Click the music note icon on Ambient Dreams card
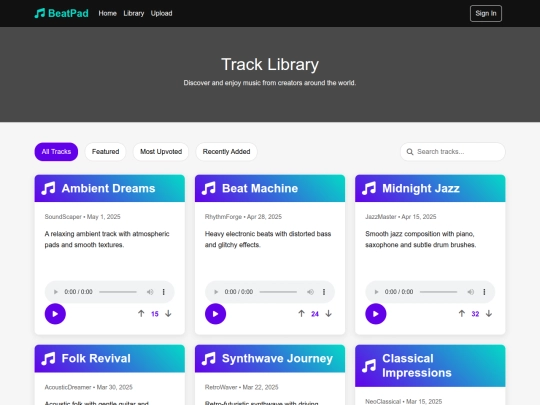Image resolution: width=540 pixels, height=405 pixels. [x=48, y=188]
